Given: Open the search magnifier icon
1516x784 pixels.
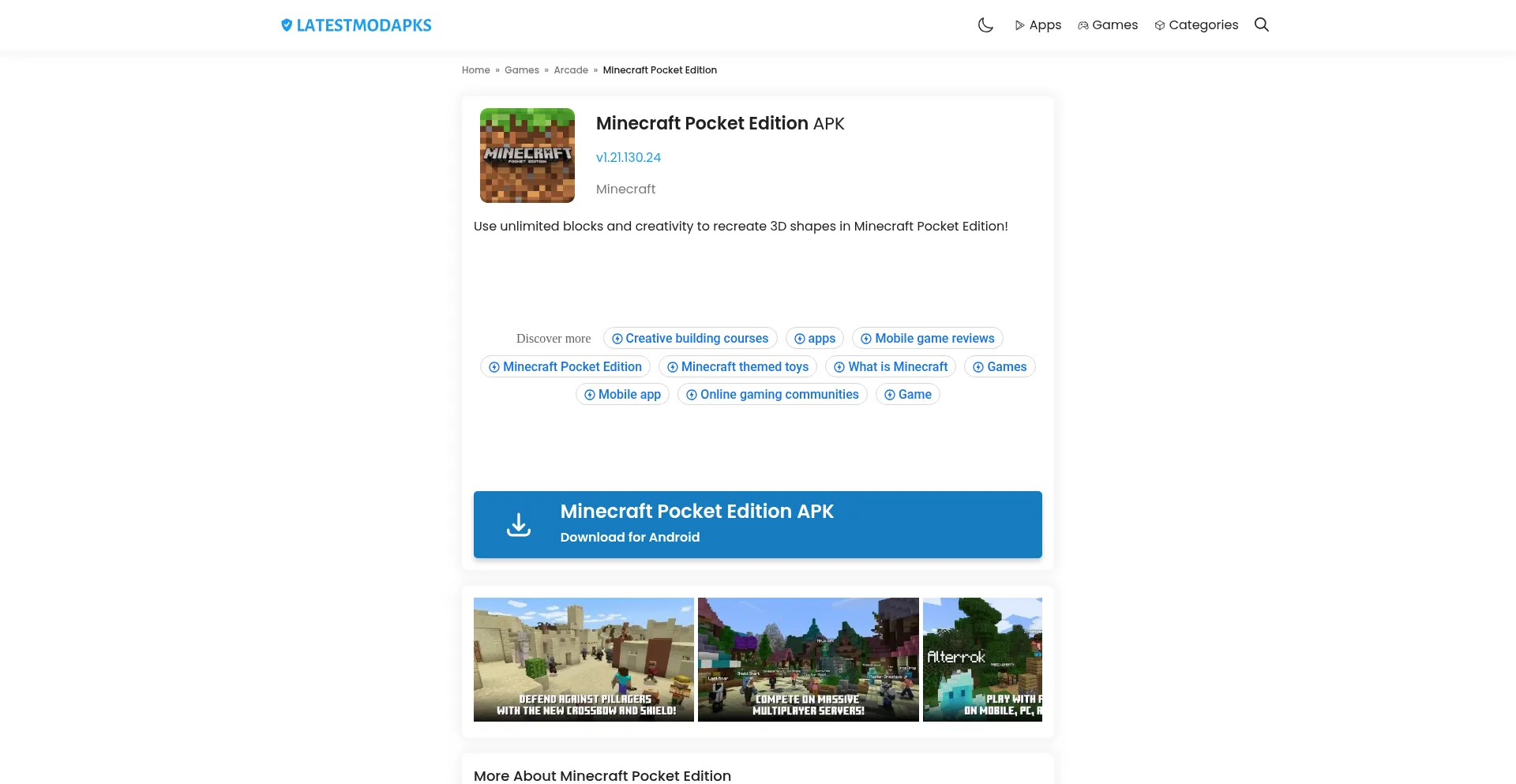Looking at the screenshot, I should [1262, 24].
